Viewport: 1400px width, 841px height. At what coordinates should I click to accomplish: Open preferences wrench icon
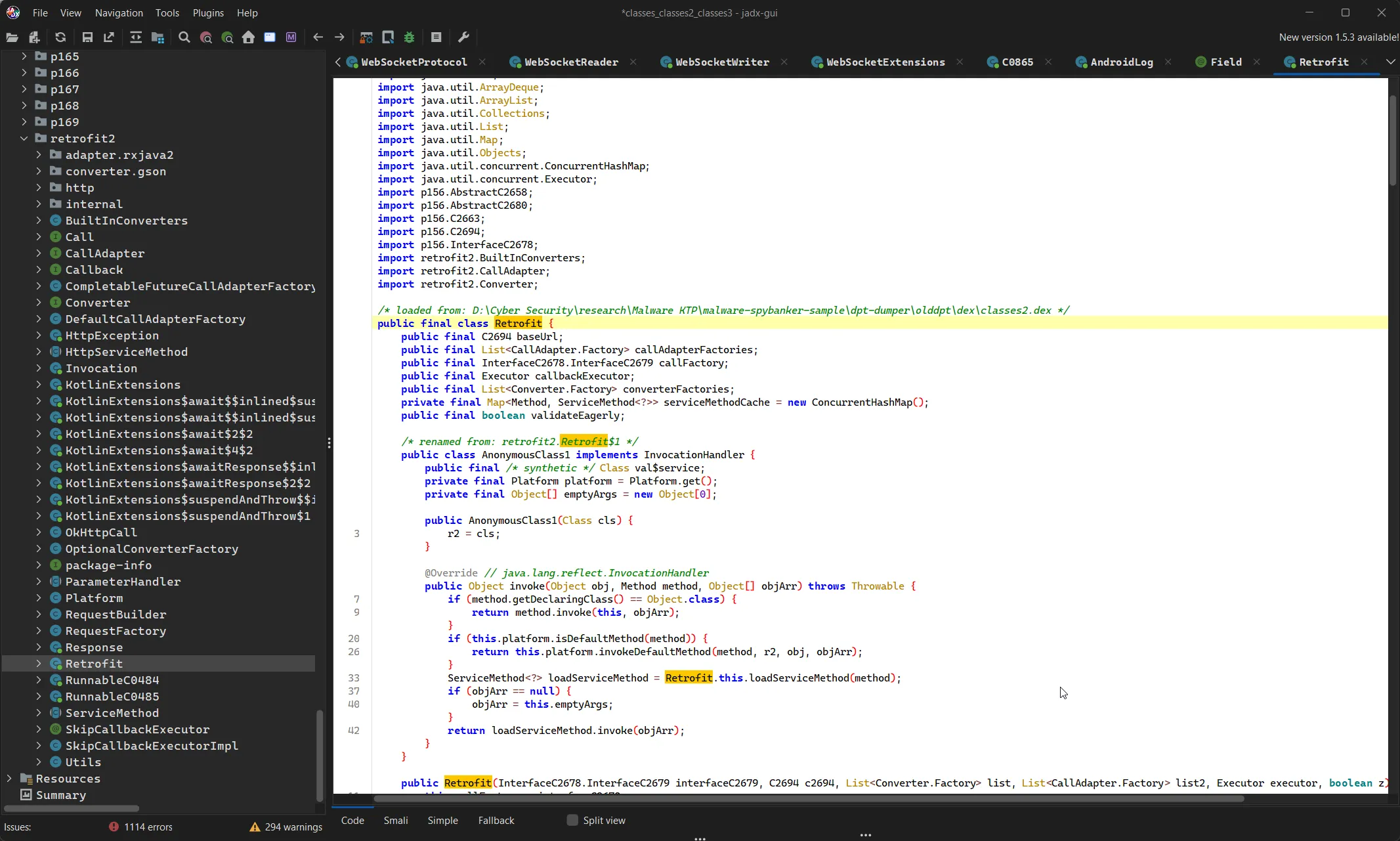(x=463, y=37)
